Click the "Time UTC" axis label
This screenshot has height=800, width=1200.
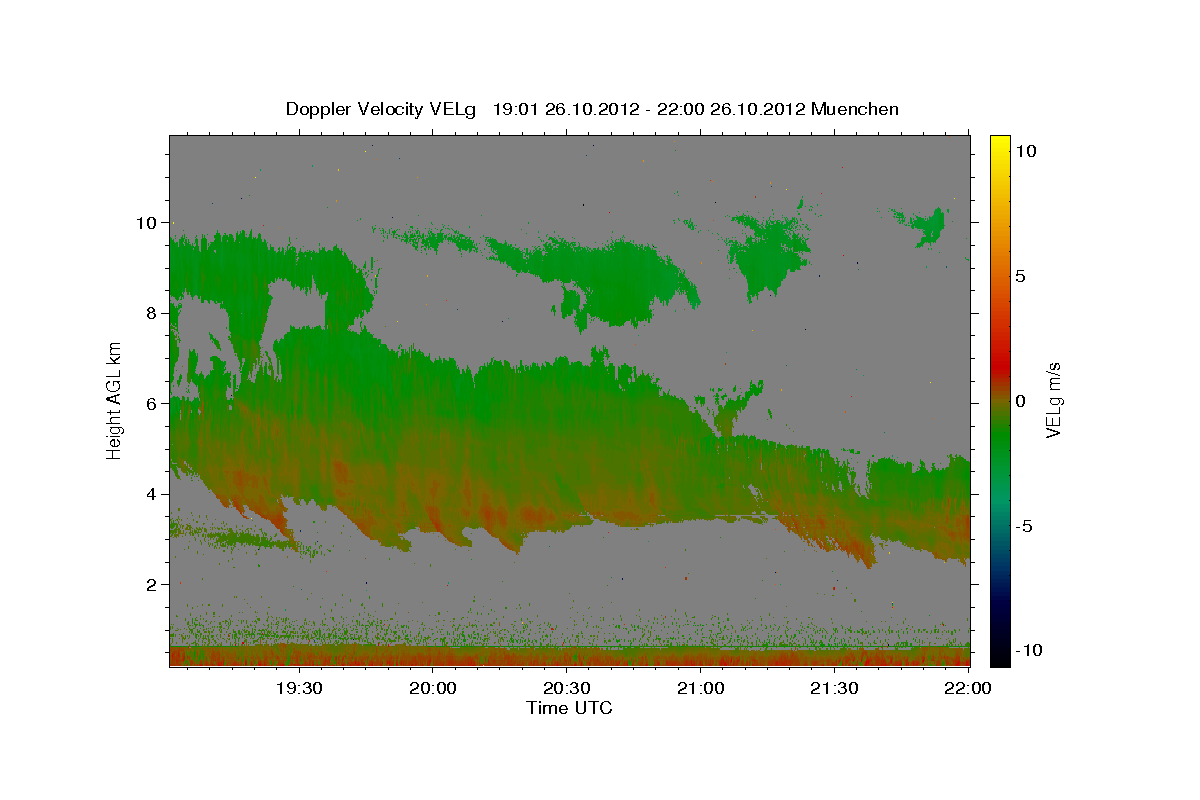click(x=569, y=708)
